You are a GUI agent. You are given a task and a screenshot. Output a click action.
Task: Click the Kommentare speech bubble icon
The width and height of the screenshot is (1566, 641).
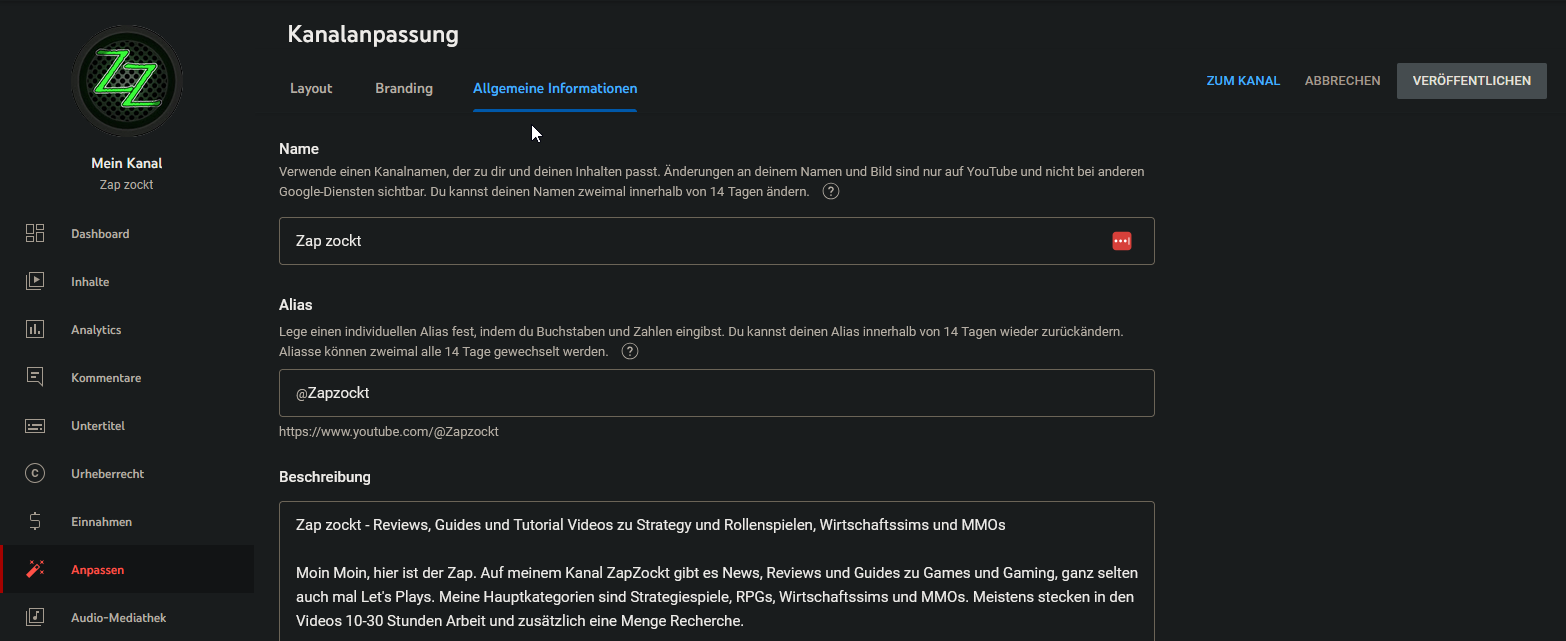click(x=35, y=377)
